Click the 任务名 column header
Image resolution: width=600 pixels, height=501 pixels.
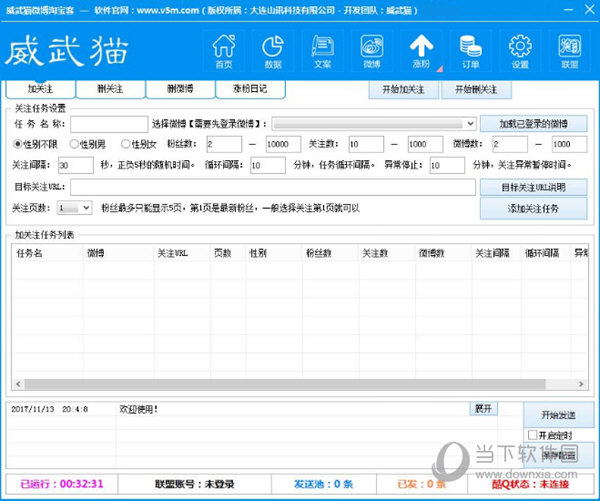[47, 253]
